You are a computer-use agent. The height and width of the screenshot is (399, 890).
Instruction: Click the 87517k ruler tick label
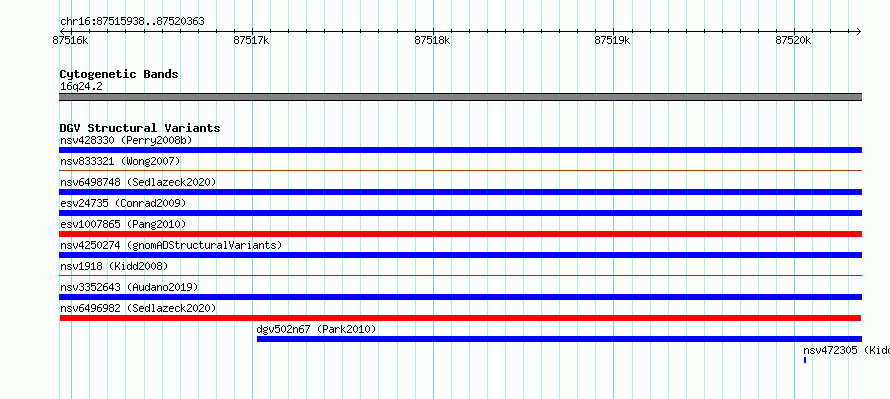tap(251, 41)
